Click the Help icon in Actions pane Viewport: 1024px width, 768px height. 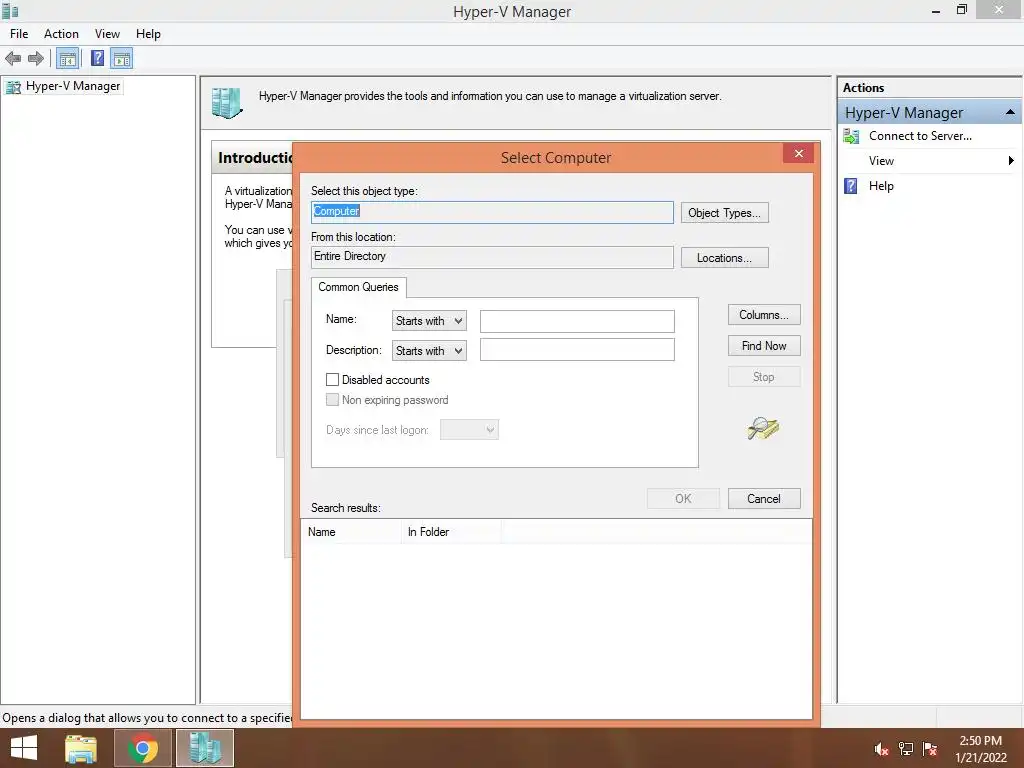coord(851,186)
